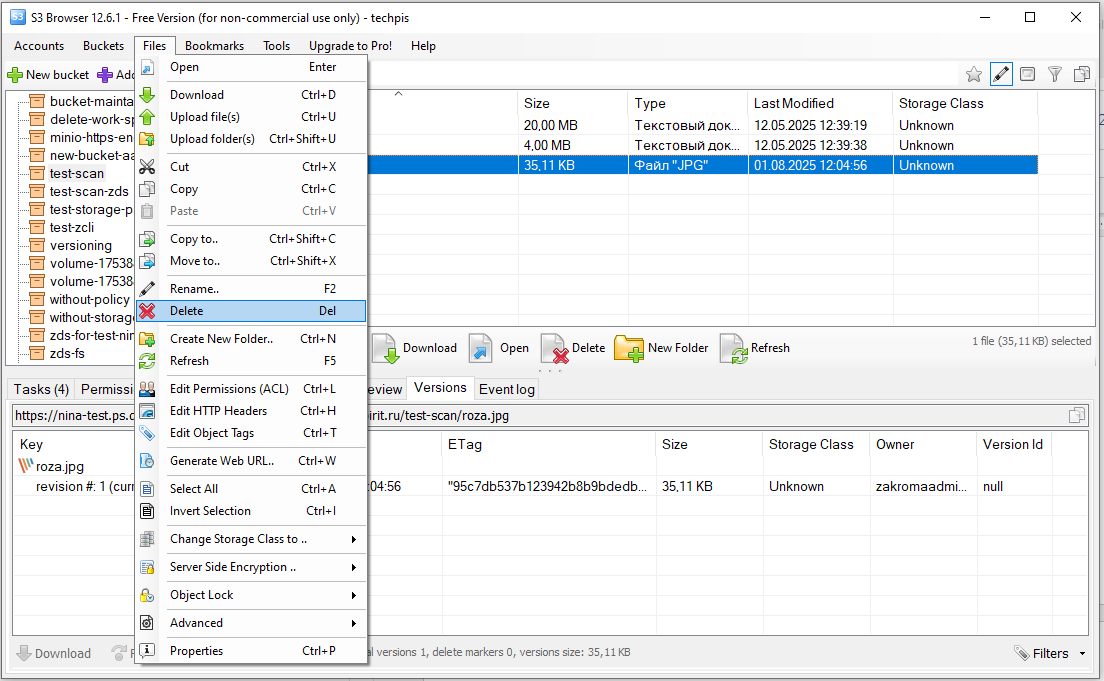
Task: Select the roza.jpg key in Versions list
Action: coord(60,466)
